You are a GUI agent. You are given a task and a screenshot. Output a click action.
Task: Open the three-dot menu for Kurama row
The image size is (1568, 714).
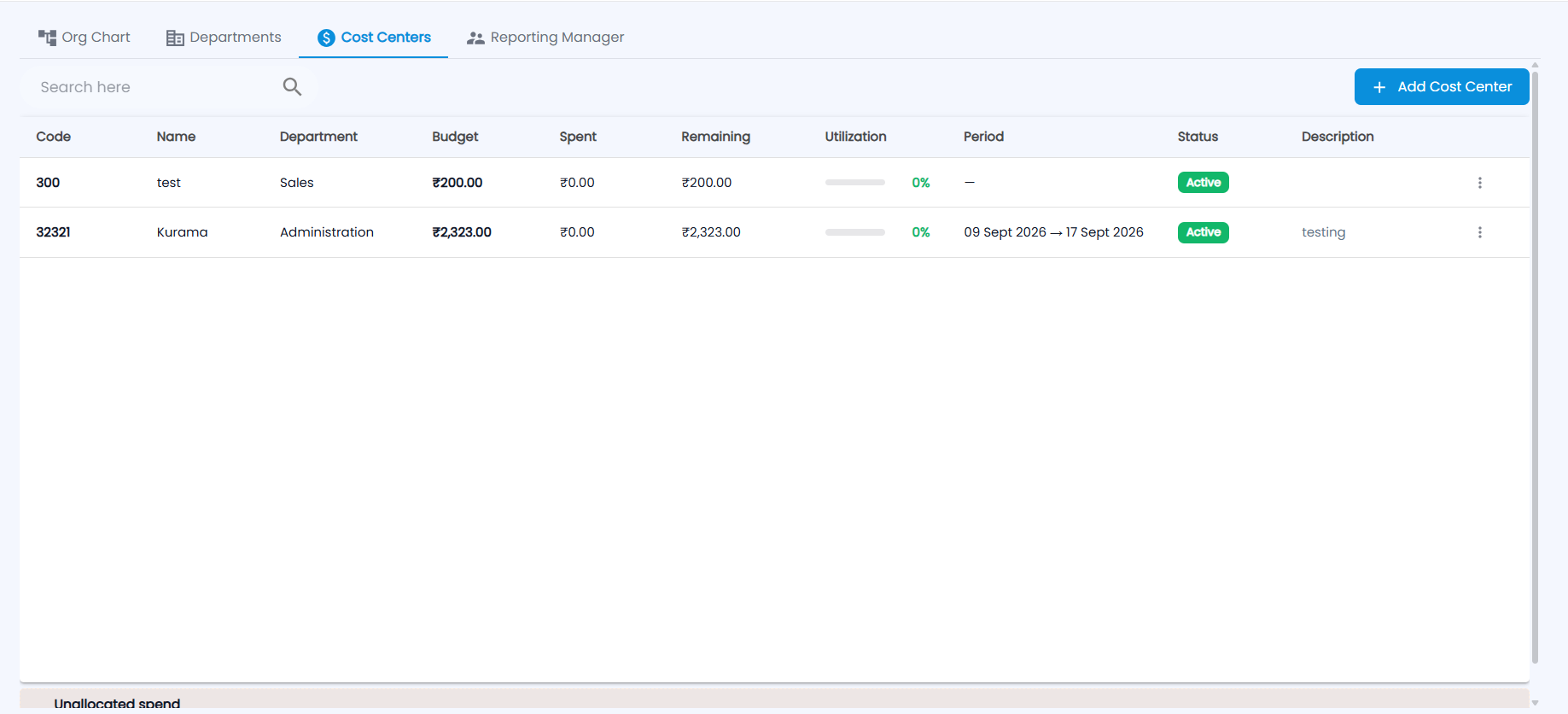pos(1480,232)
